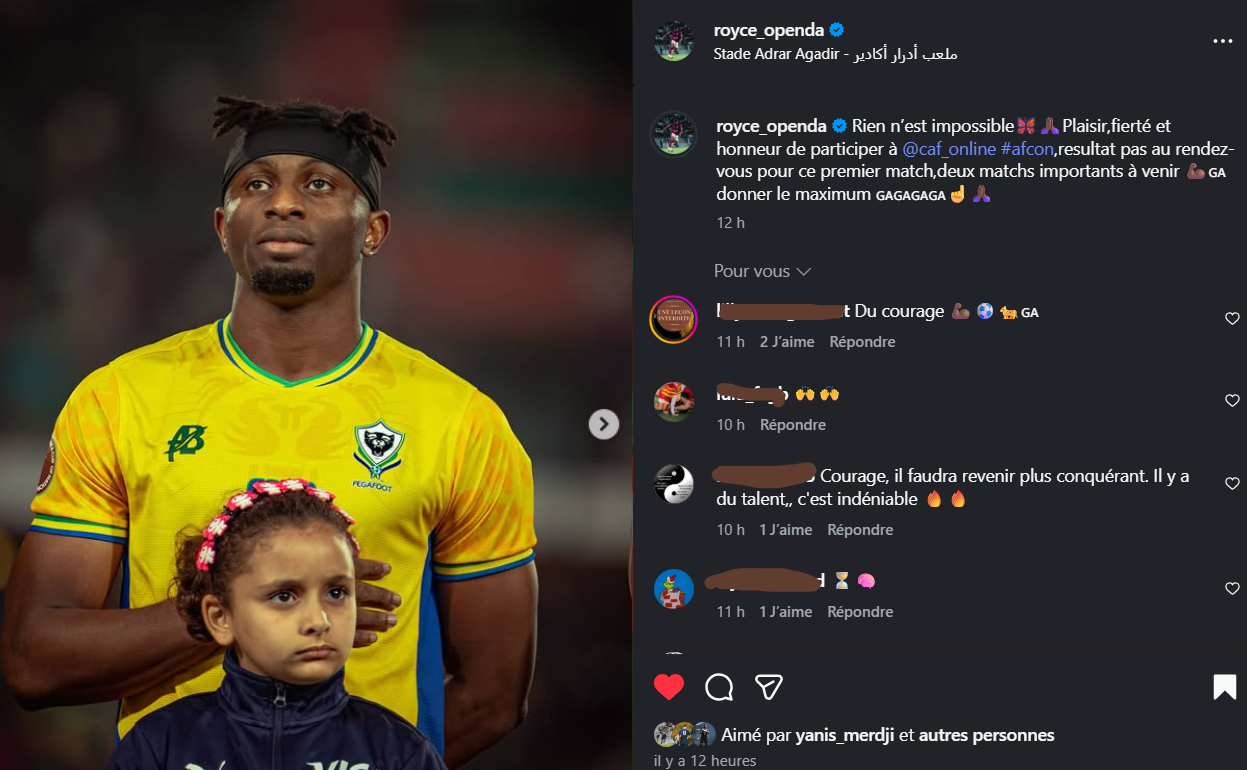Open the @caf_online mention link
1247x770 pixels.
pyautogui.click(x=949, y=148)
